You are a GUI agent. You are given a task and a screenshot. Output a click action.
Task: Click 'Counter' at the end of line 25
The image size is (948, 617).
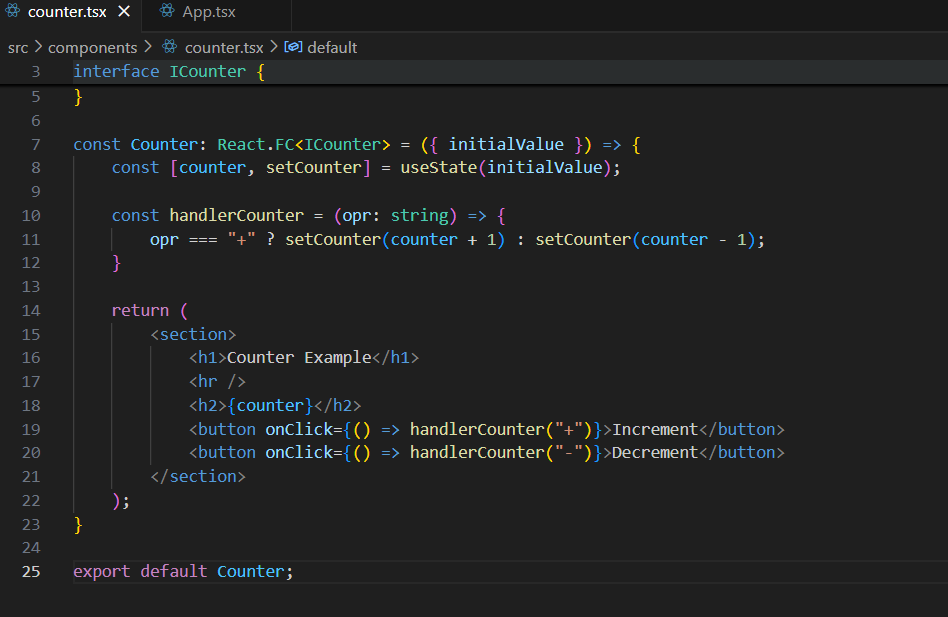pos(251,572)
